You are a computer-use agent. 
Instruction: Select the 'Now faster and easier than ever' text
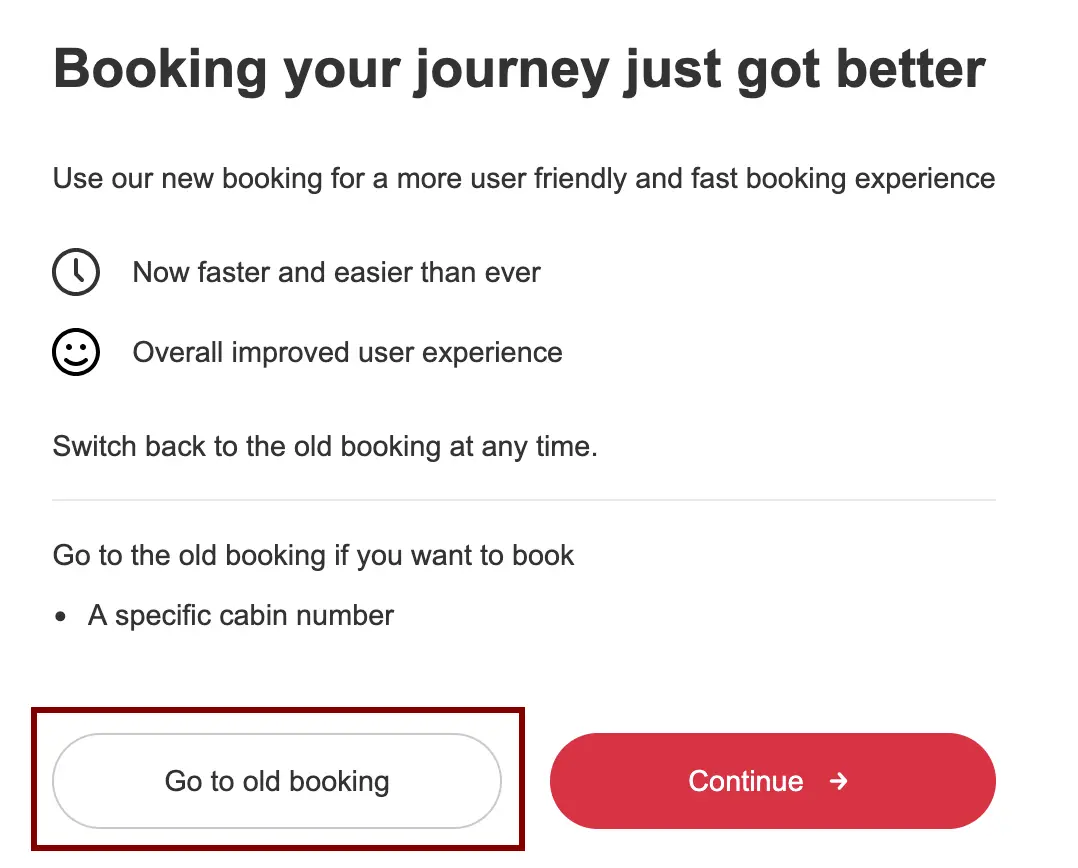(x=336, y=272)
